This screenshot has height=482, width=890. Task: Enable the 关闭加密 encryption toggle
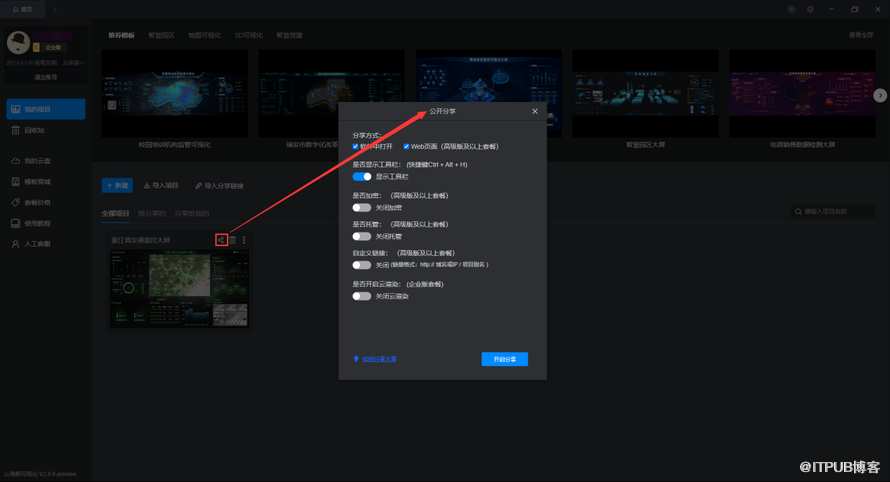point(361,207)
